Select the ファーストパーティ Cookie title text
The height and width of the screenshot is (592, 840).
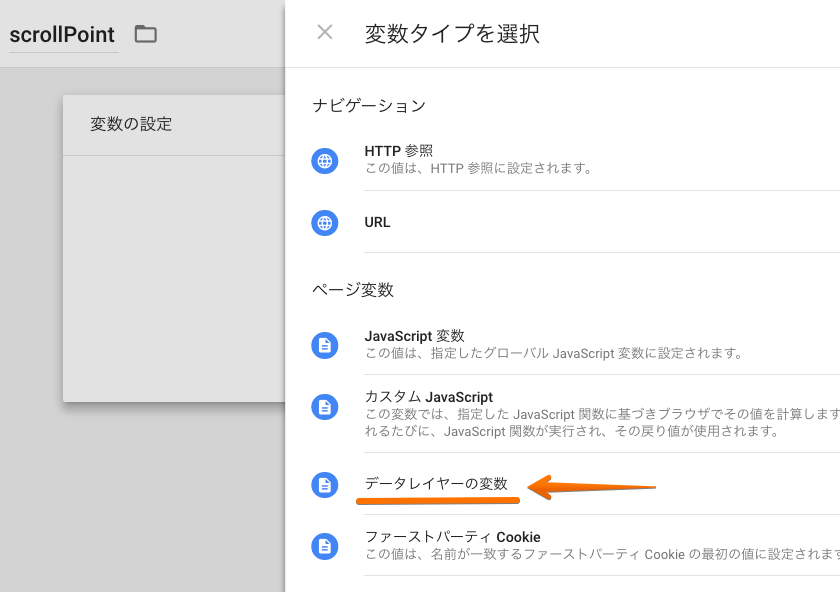pyautogui.click(x=452, y=537)
